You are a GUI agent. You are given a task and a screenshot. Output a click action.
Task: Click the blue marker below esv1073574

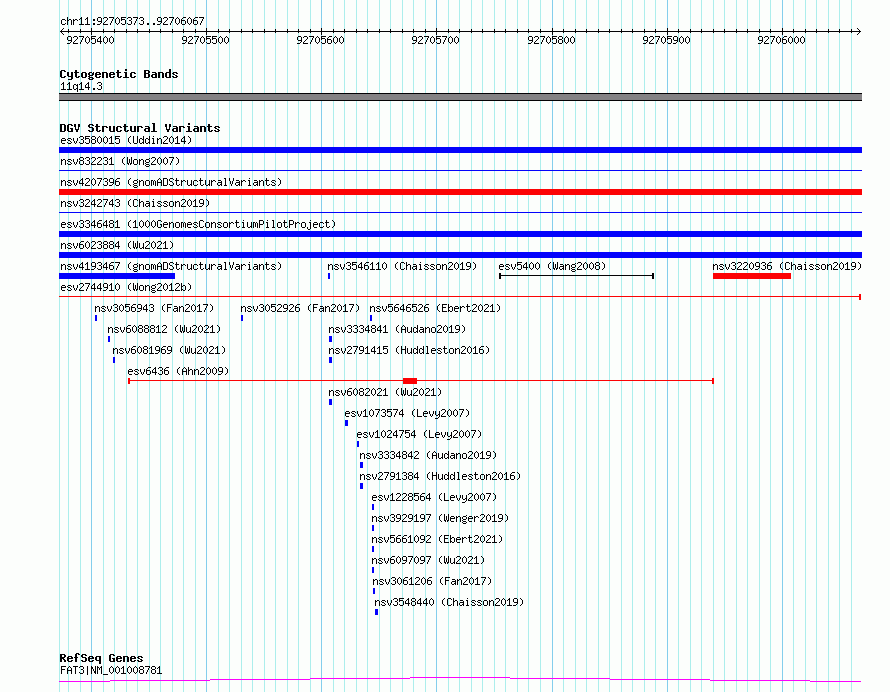click(x=346, y=423)
